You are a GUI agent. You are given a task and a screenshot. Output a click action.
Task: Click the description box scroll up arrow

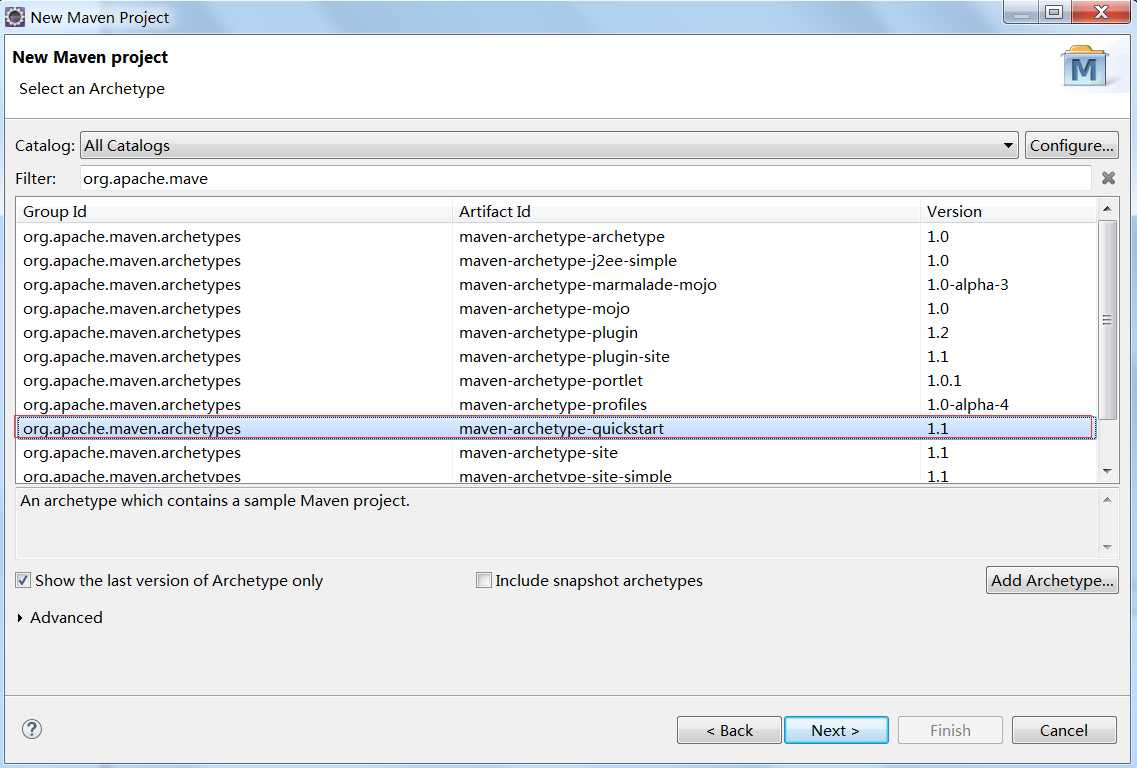pyautogui.click(x=1107, y=500)
